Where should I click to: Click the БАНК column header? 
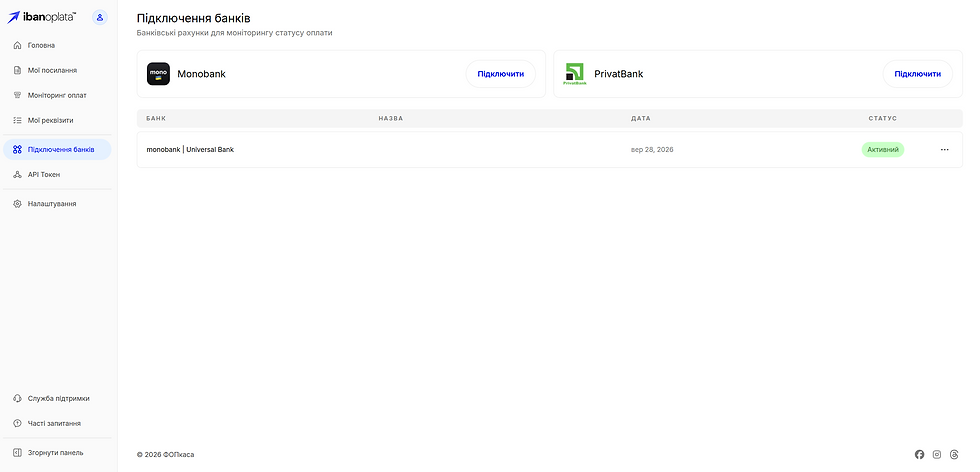click(x=156, y=118)
